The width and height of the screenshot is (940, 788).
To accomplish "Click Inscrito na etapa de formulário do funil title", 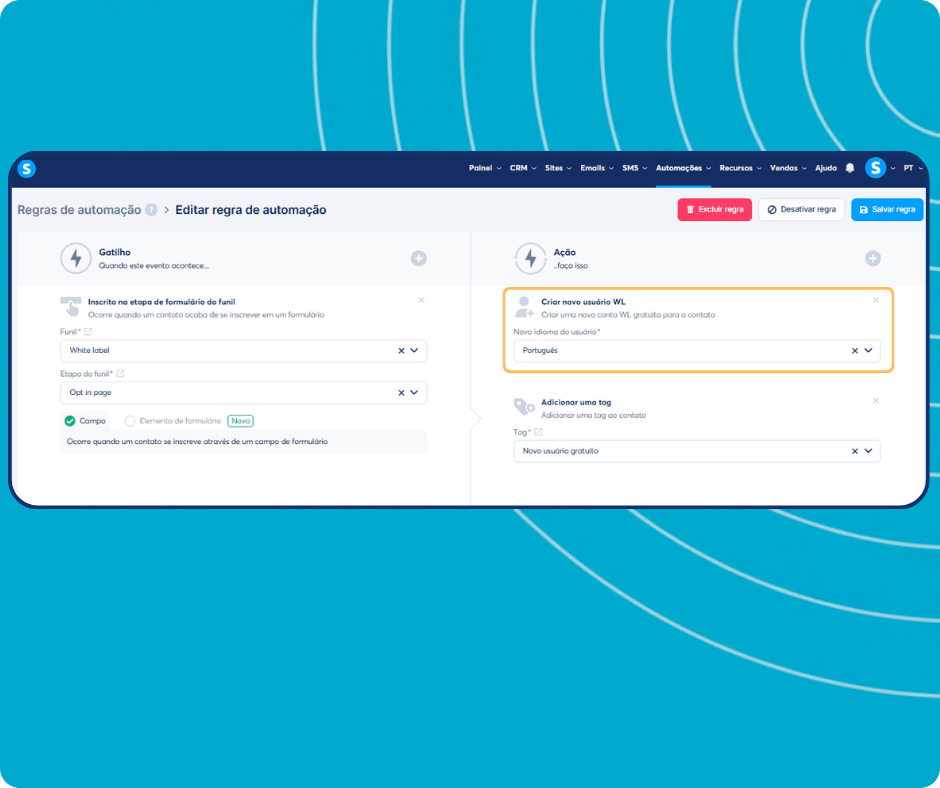I will pos(161,302).
